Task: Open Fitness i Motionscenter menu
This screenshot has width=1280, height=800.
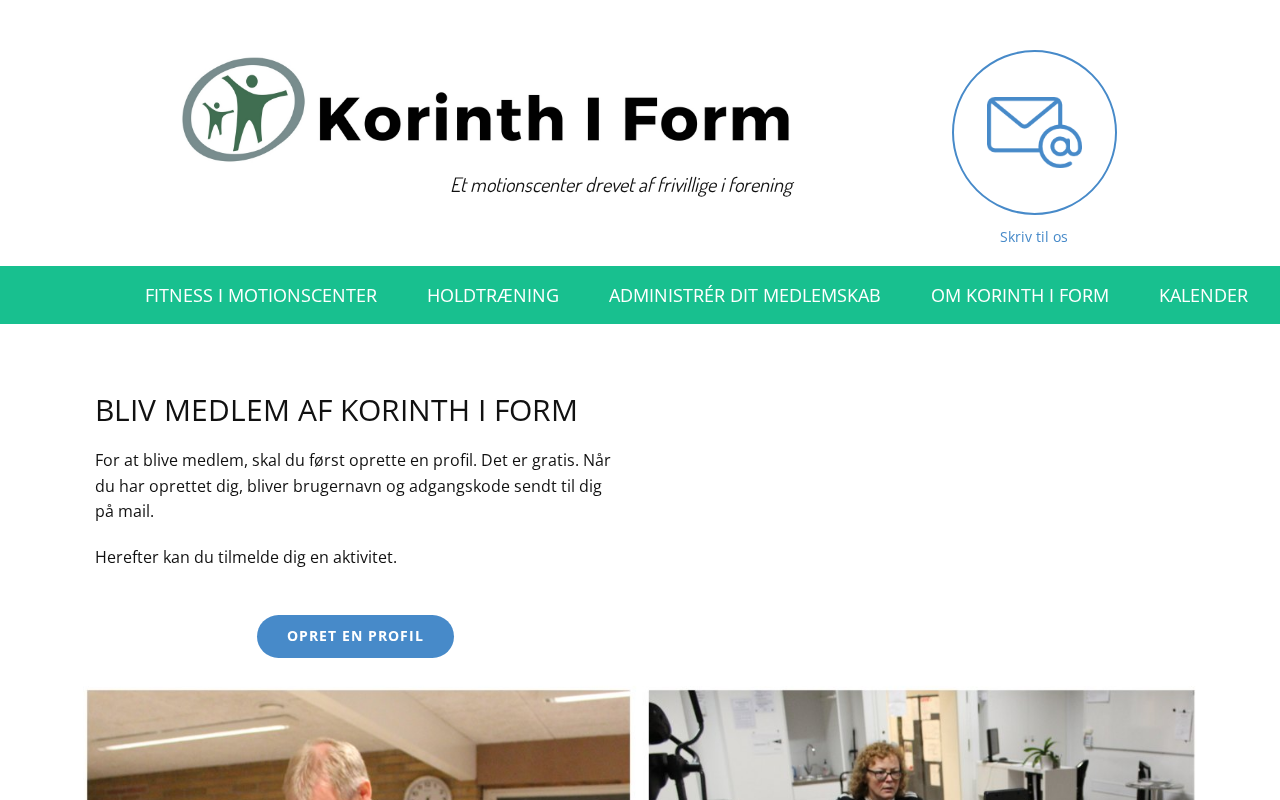Action: pos(261,295)
